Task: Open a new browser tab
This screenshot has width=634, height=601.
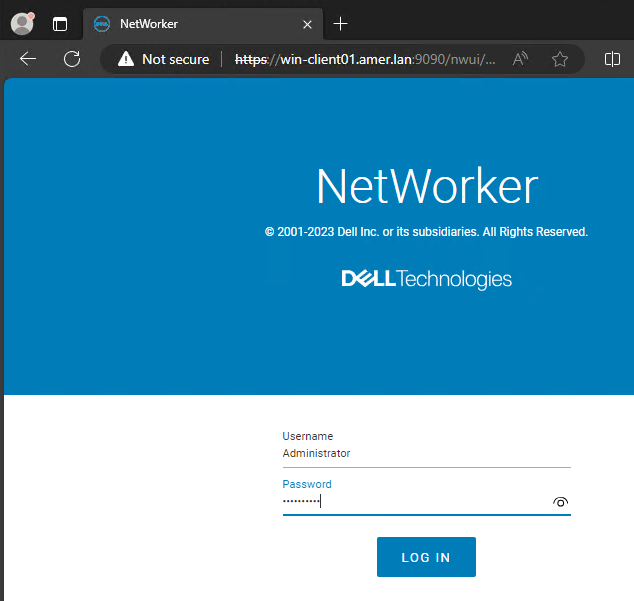Action: coord(340,24)
